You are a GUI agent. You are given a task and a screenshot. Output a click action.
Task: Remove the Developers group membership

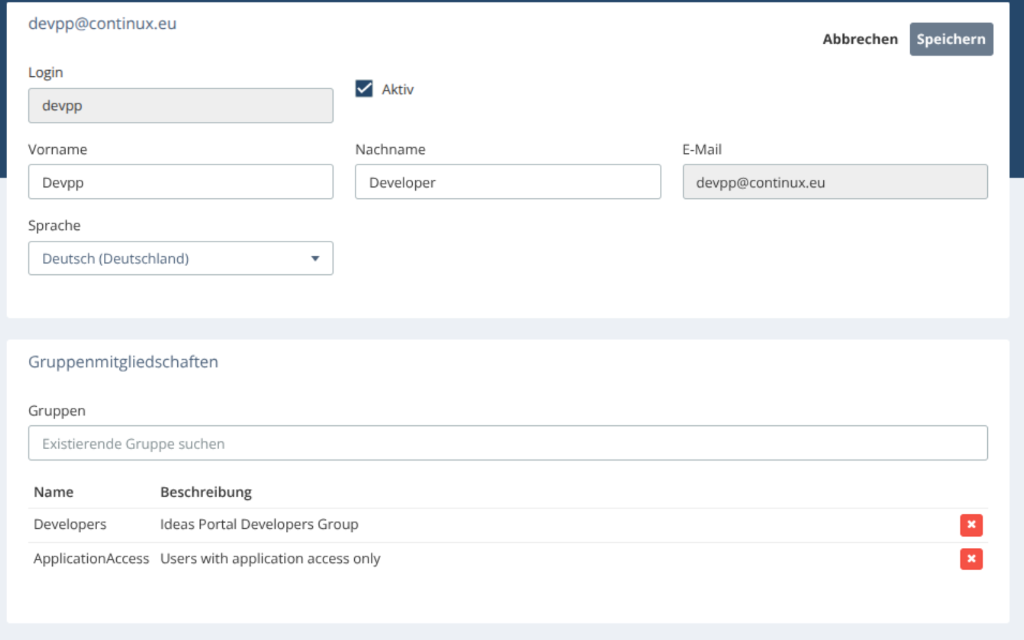point(971,525)
